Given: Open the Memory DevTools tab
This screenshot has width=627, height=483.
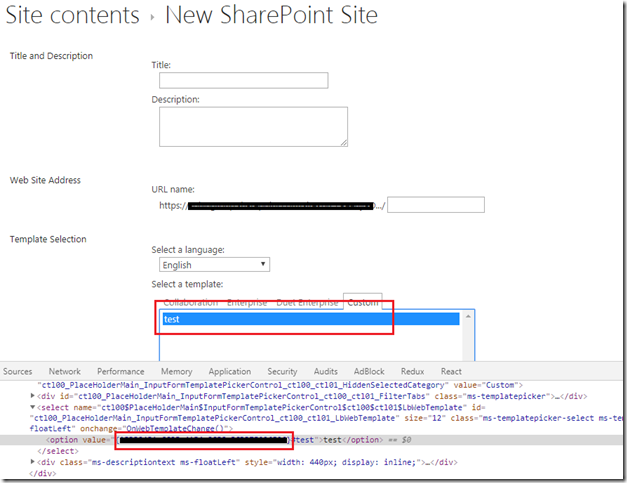Looking at the screenshot, I should click(x=176, y=371).
